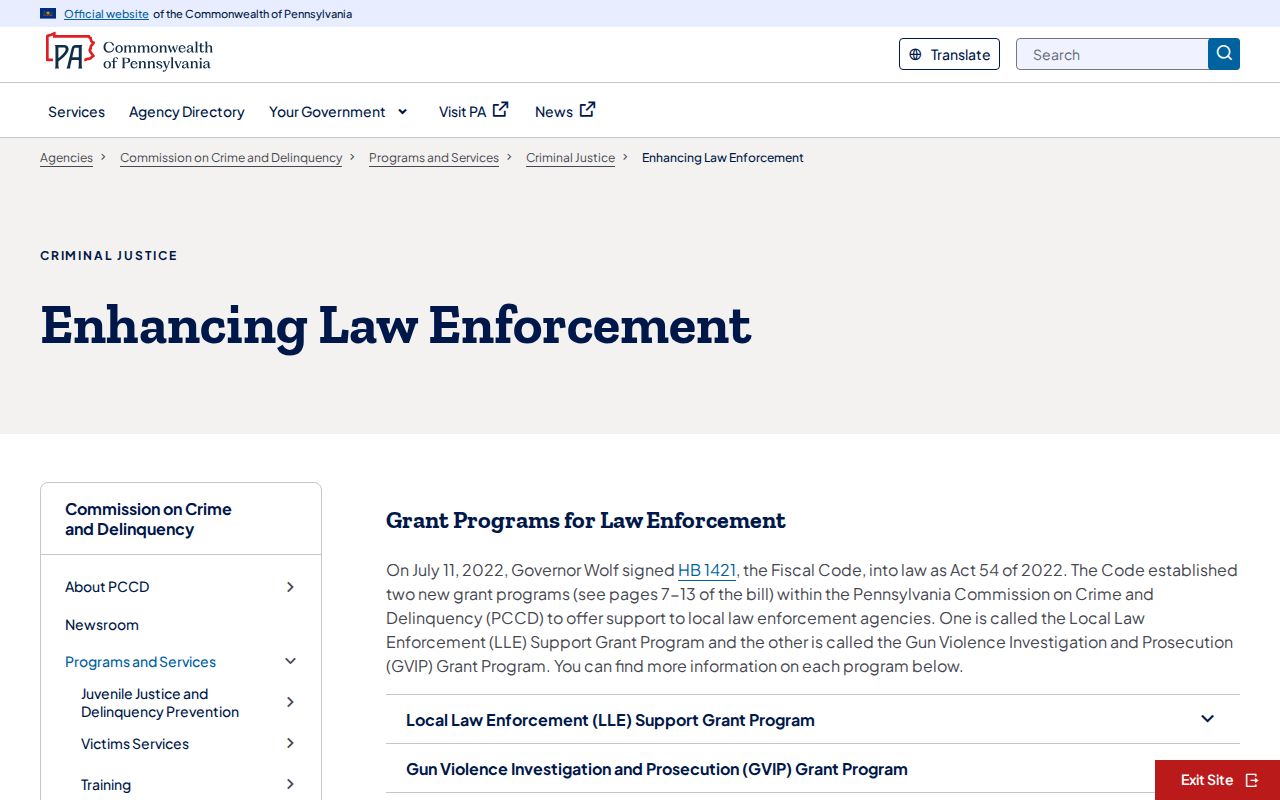The image size is (1280, 800).
Task: Expand Local Law Enforcement (LLE) Support Grant Program
Action: [813, 720]
